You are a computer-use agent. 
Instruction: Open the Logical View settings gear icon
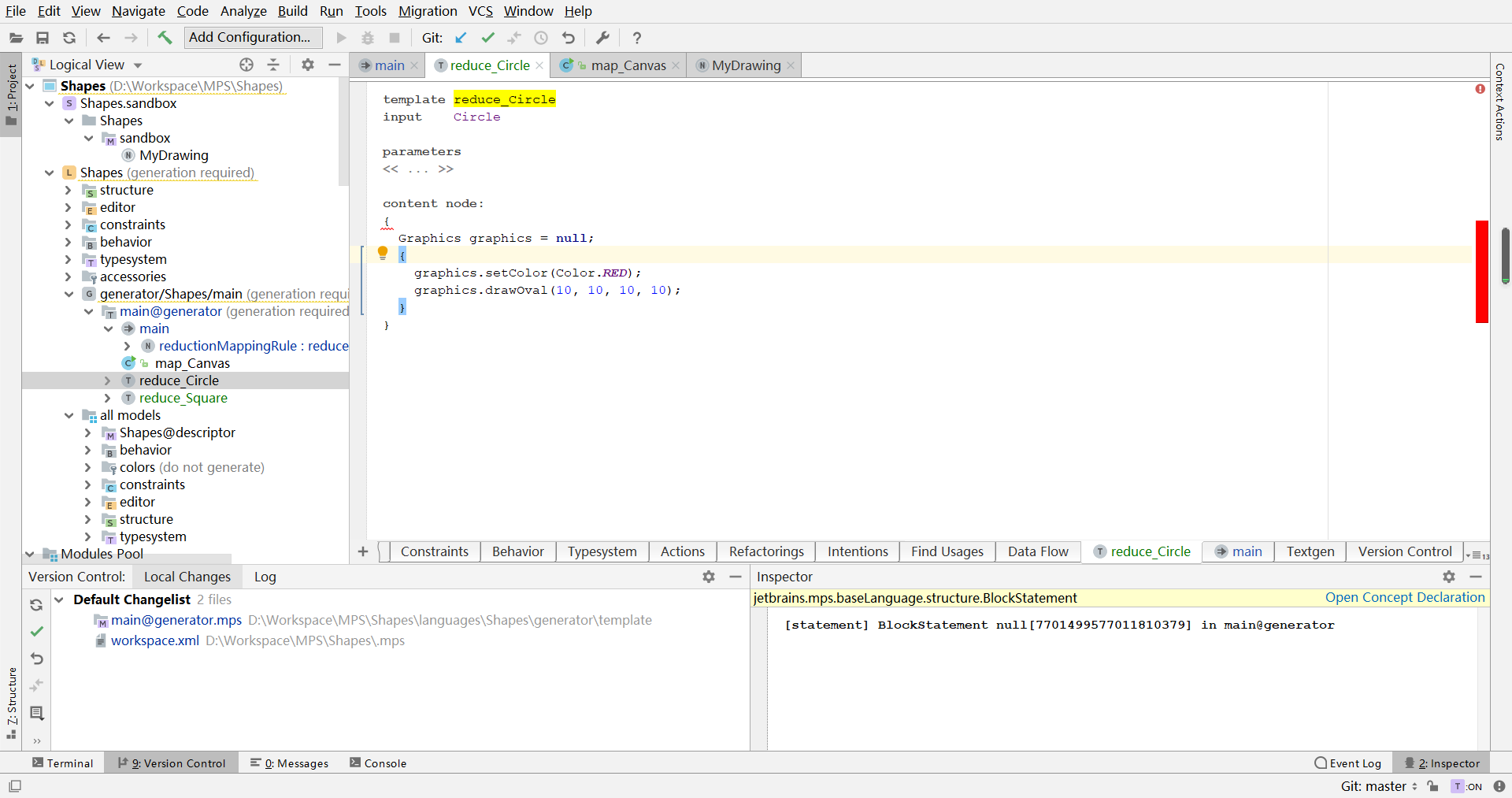[x=308, y=65]
